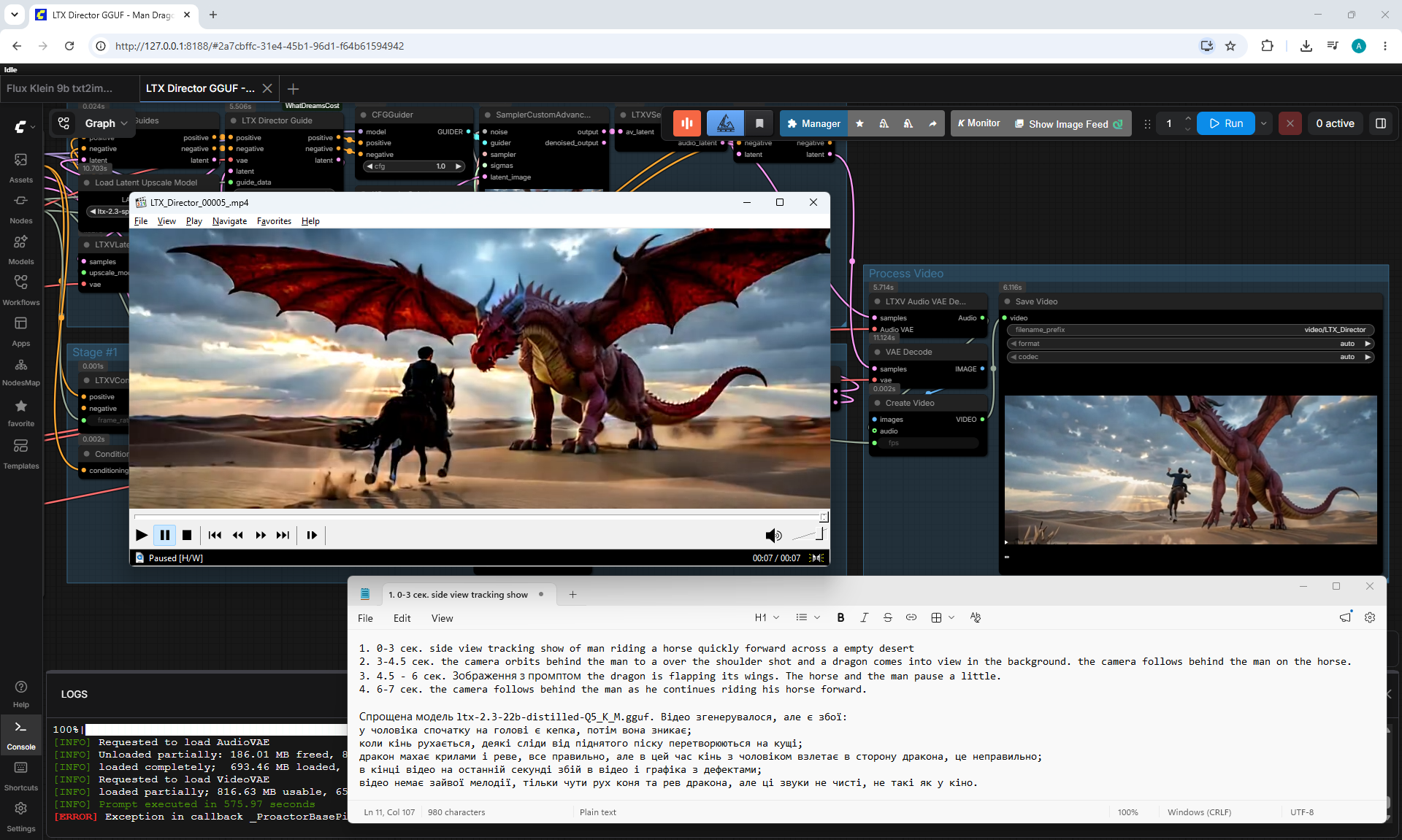
Task: Toggle Show Image Feed
Action: click(1068, 124)
